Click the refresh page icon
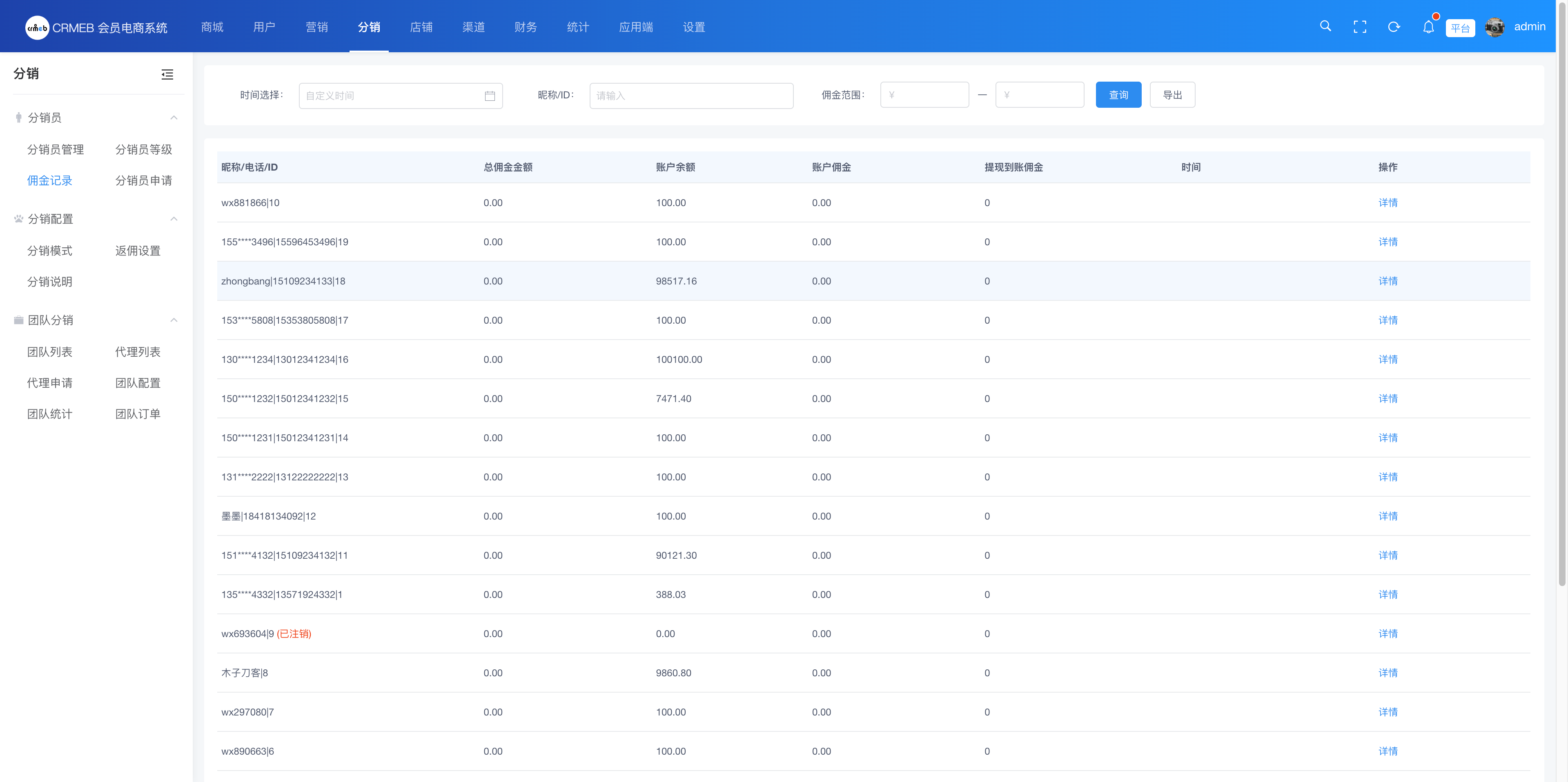The height and width of the screenshot is (782, 1568). pos(1394,27)
